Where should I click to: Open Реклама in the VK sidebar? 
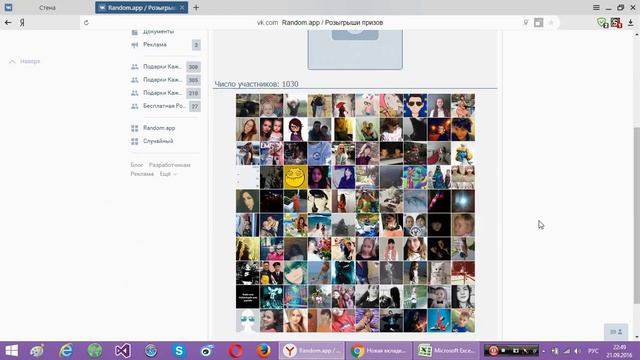click(155, 44)
